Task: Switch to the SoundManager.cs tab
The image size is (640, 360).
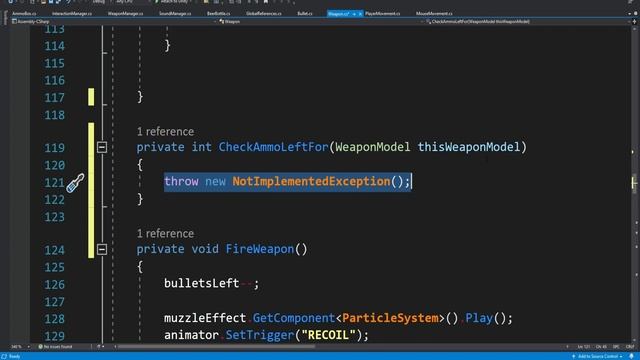Action: 175,14
